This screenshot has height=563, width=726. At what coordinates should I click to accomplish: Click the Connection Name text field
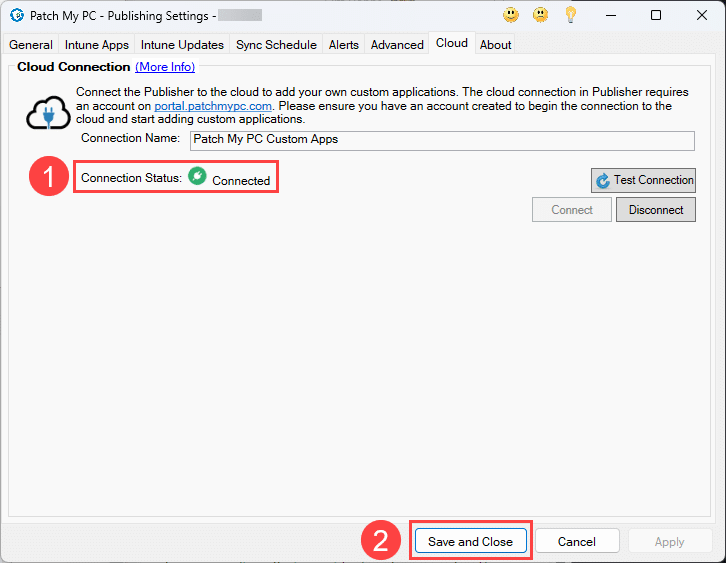(x=442, y=140)
